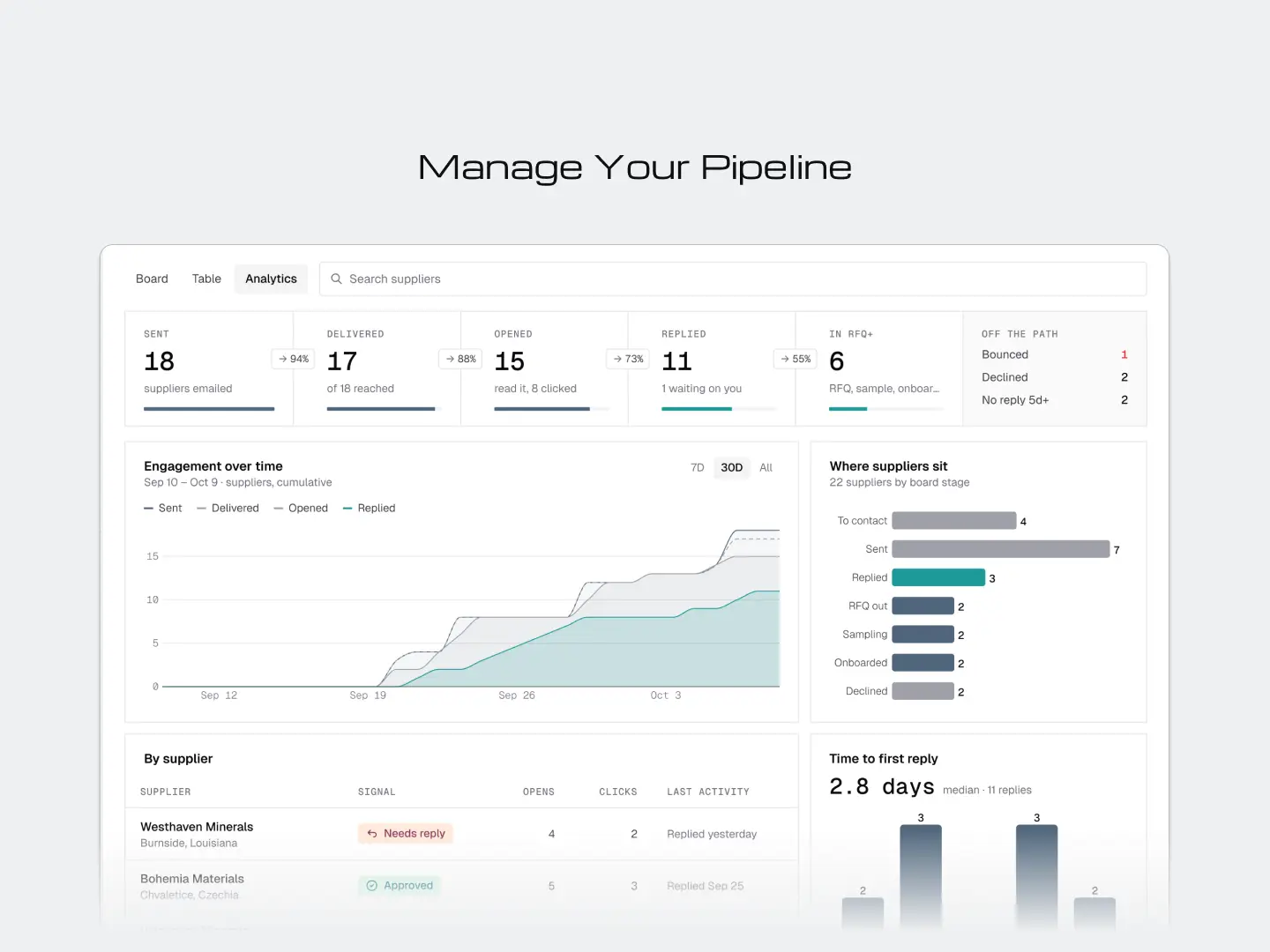Viewport: 1270px width, 952px height.
Task: Show the All time range
Action: point(766,468)
